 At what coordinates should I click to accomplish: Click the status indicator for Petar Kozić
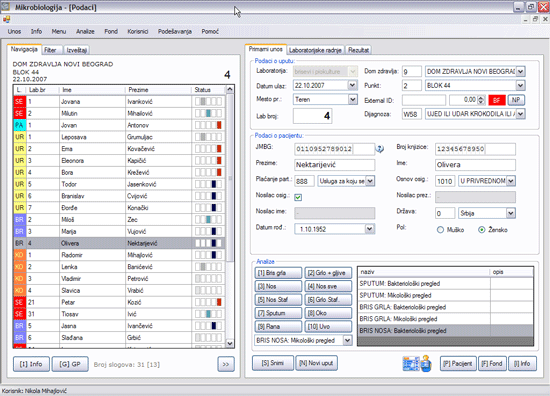[x=208, y=302]
